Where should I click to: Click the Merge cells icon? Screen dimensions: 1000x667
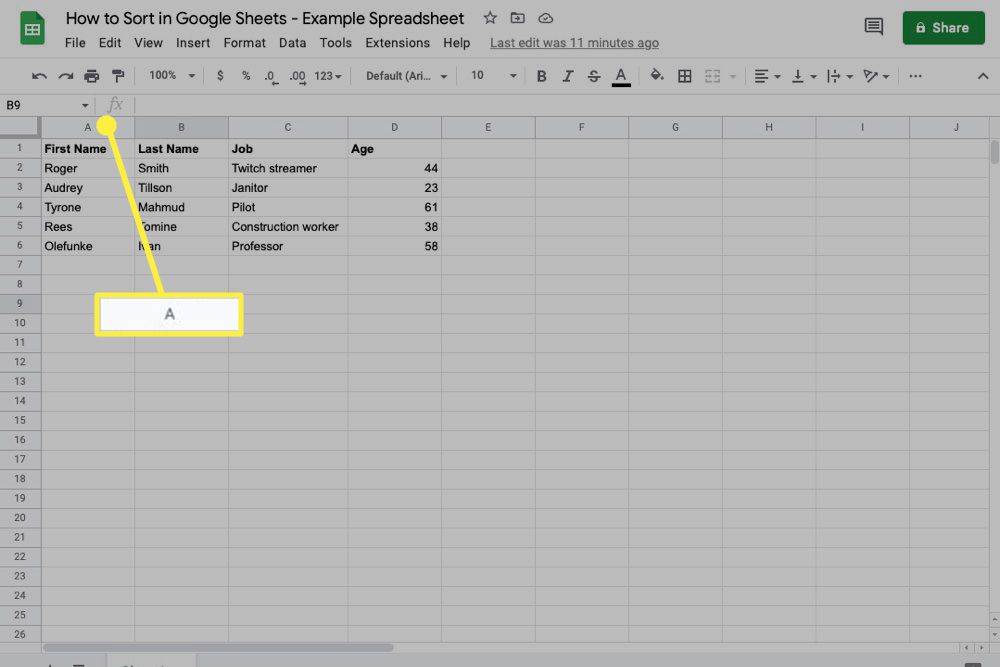click(x=712, y=77)
